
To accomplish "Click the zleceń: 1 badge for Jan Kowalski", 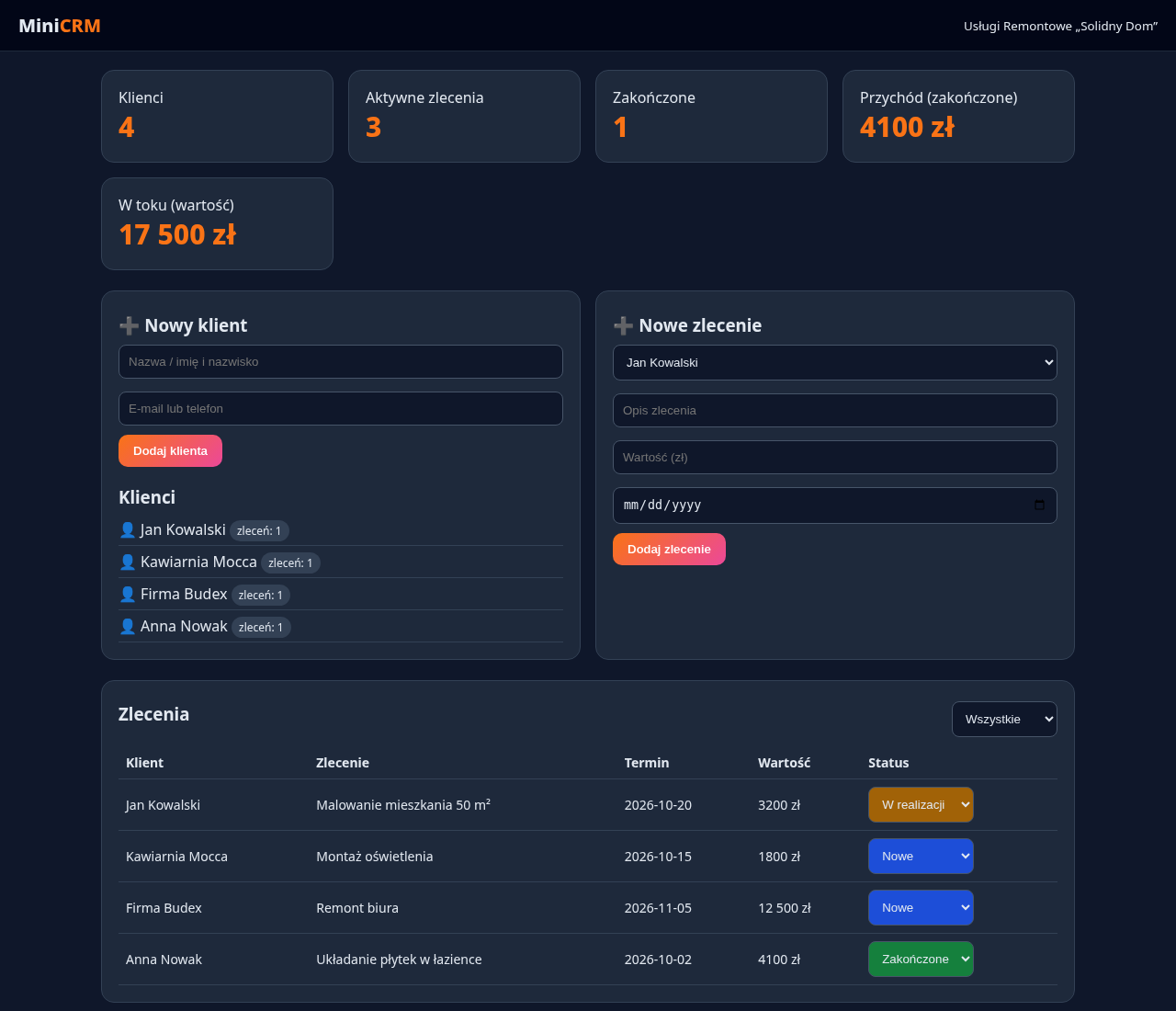I will point(259,531).
